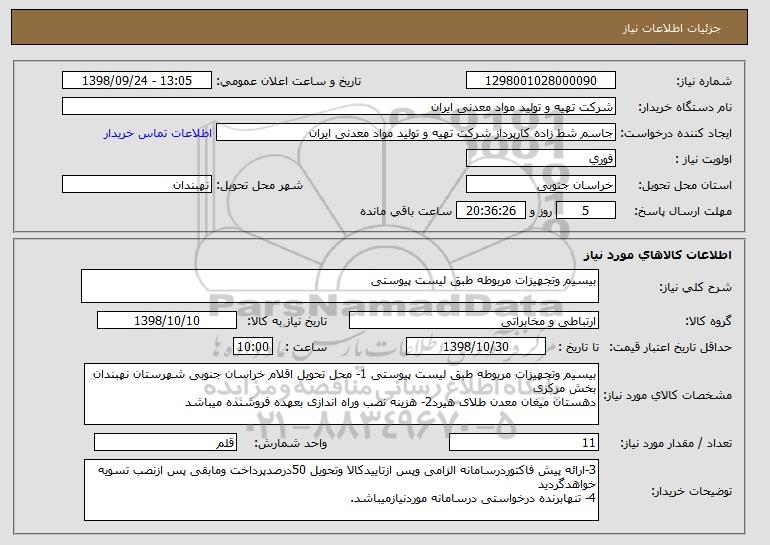The height and width of the screenshot is (545, 770).
Task: Click the quantity field showing 11
Action: [524, 442]
